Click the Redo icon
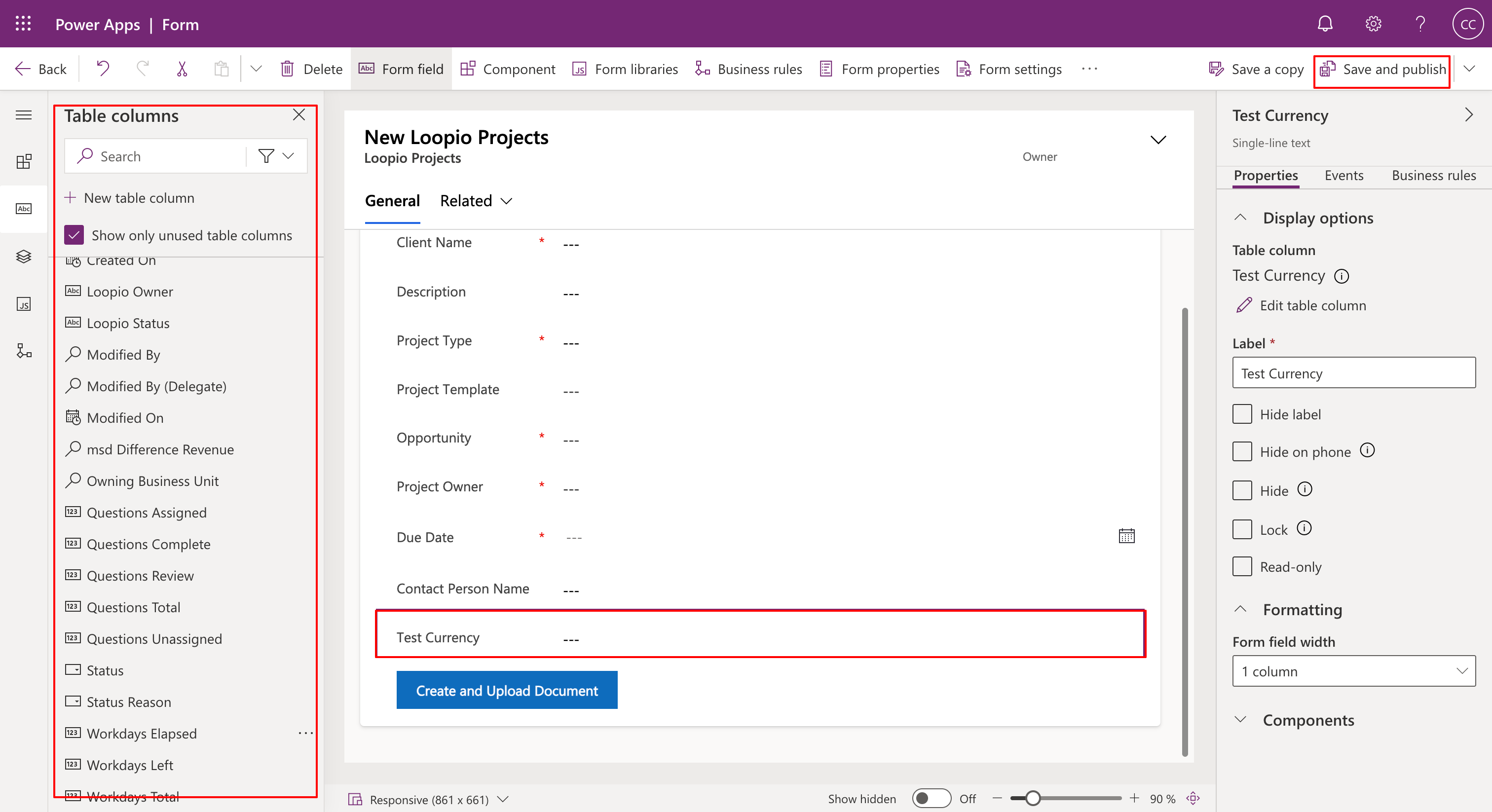1492x812 pixels. pos(143,69)
